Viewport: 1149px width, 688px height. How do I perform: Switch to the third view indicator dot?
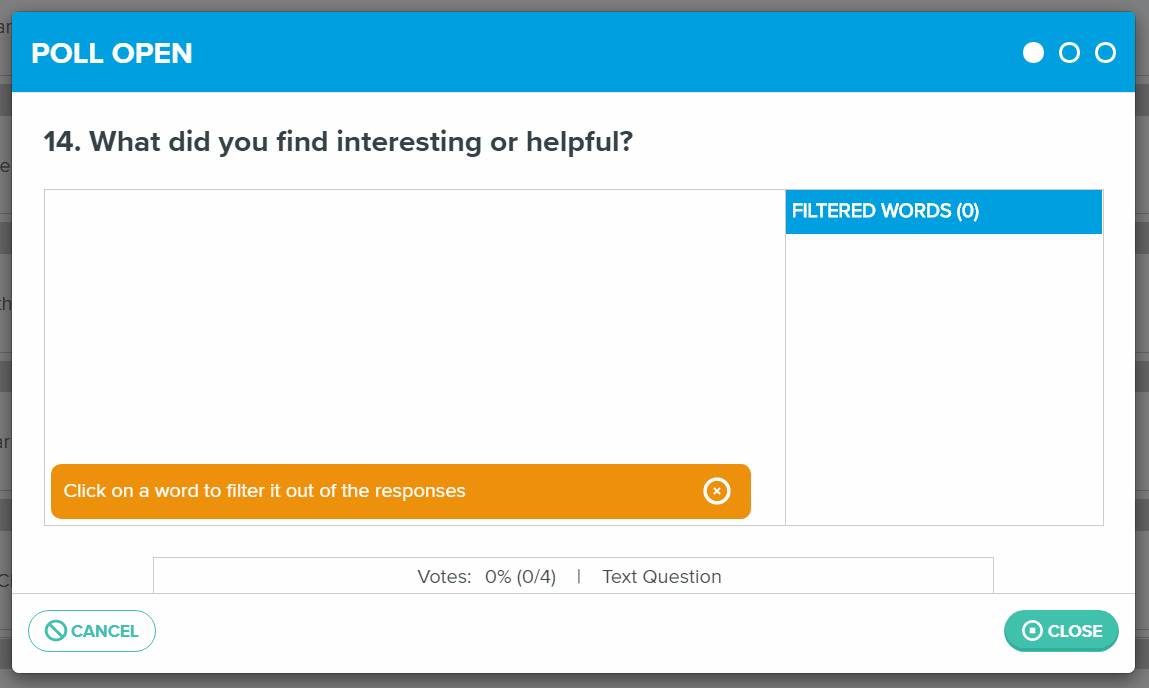point(1105,53)
